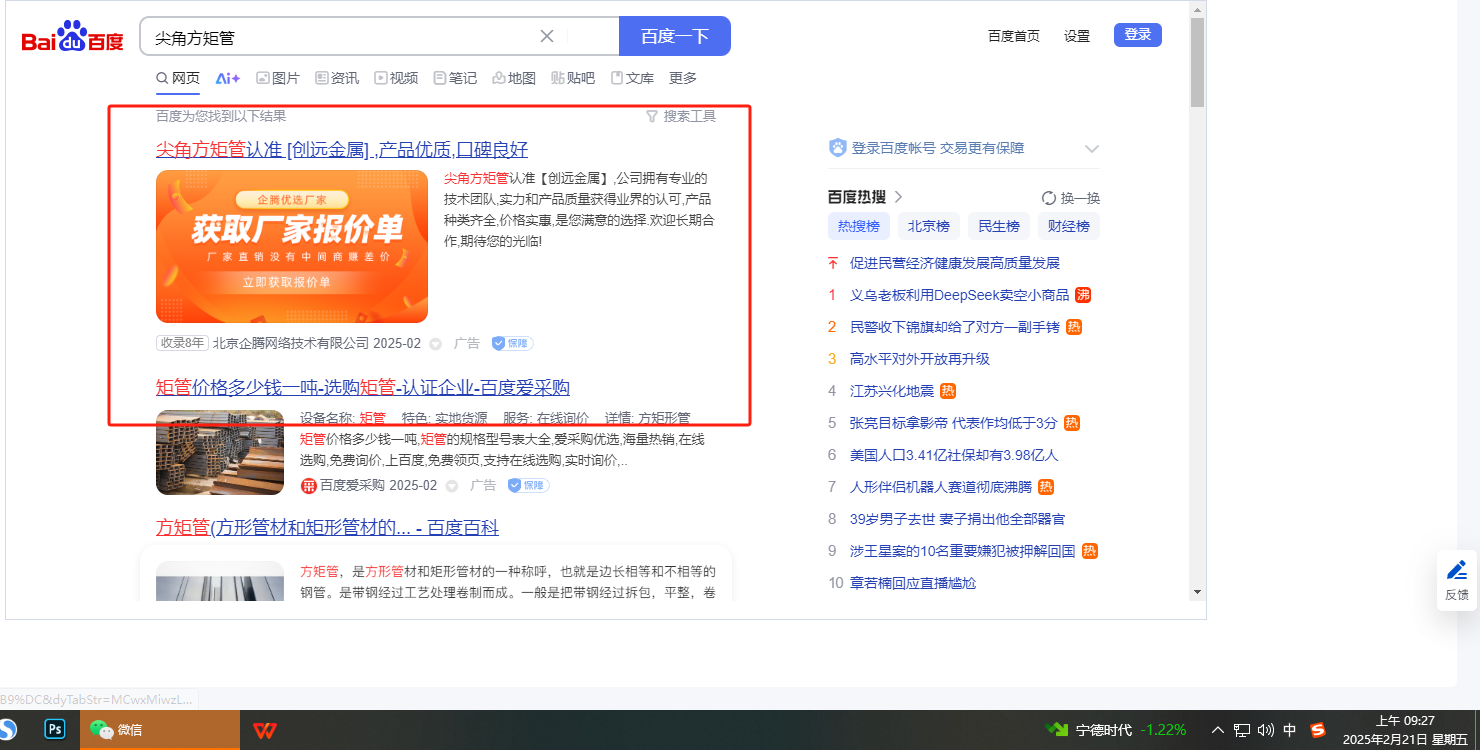
Task: Open the Baidu AI+ search tab
Action: coord(228,78)
